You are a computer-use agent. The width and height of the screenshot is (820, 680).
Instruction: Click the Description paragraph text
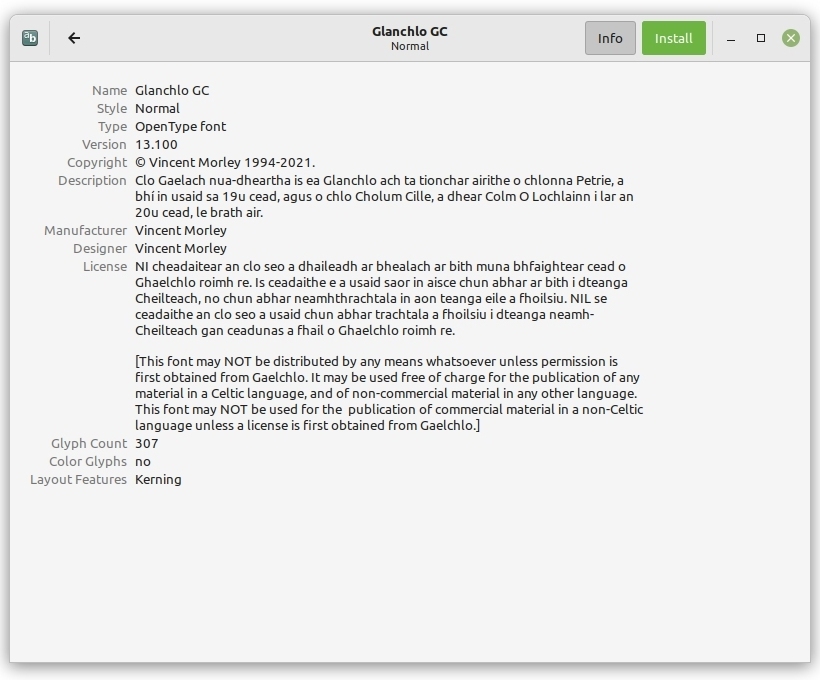pos(384,197)
